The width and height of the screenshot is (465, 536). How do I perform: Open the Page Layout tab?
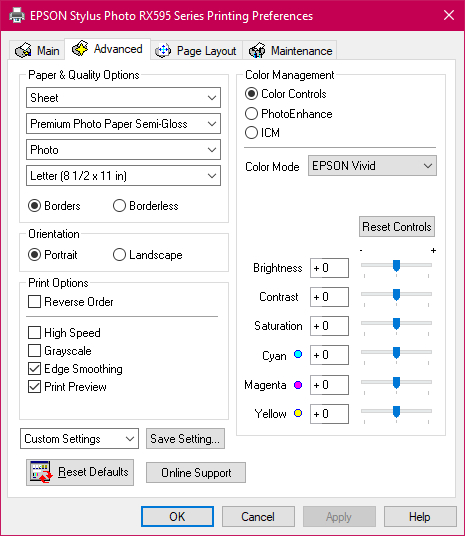(196, 51)
